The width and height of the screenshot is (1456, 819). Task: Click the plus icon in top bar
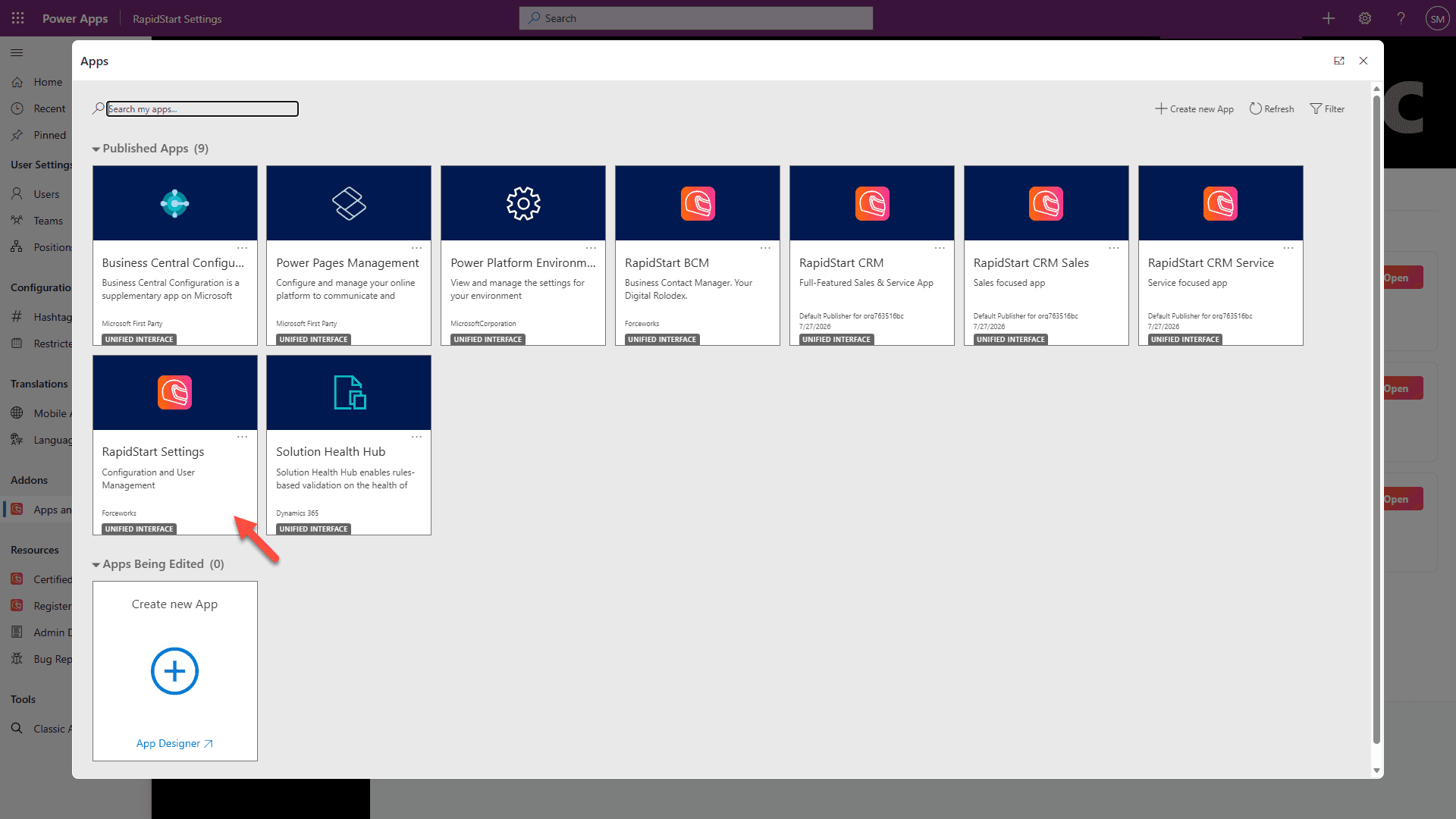[x=1329, y=18]
